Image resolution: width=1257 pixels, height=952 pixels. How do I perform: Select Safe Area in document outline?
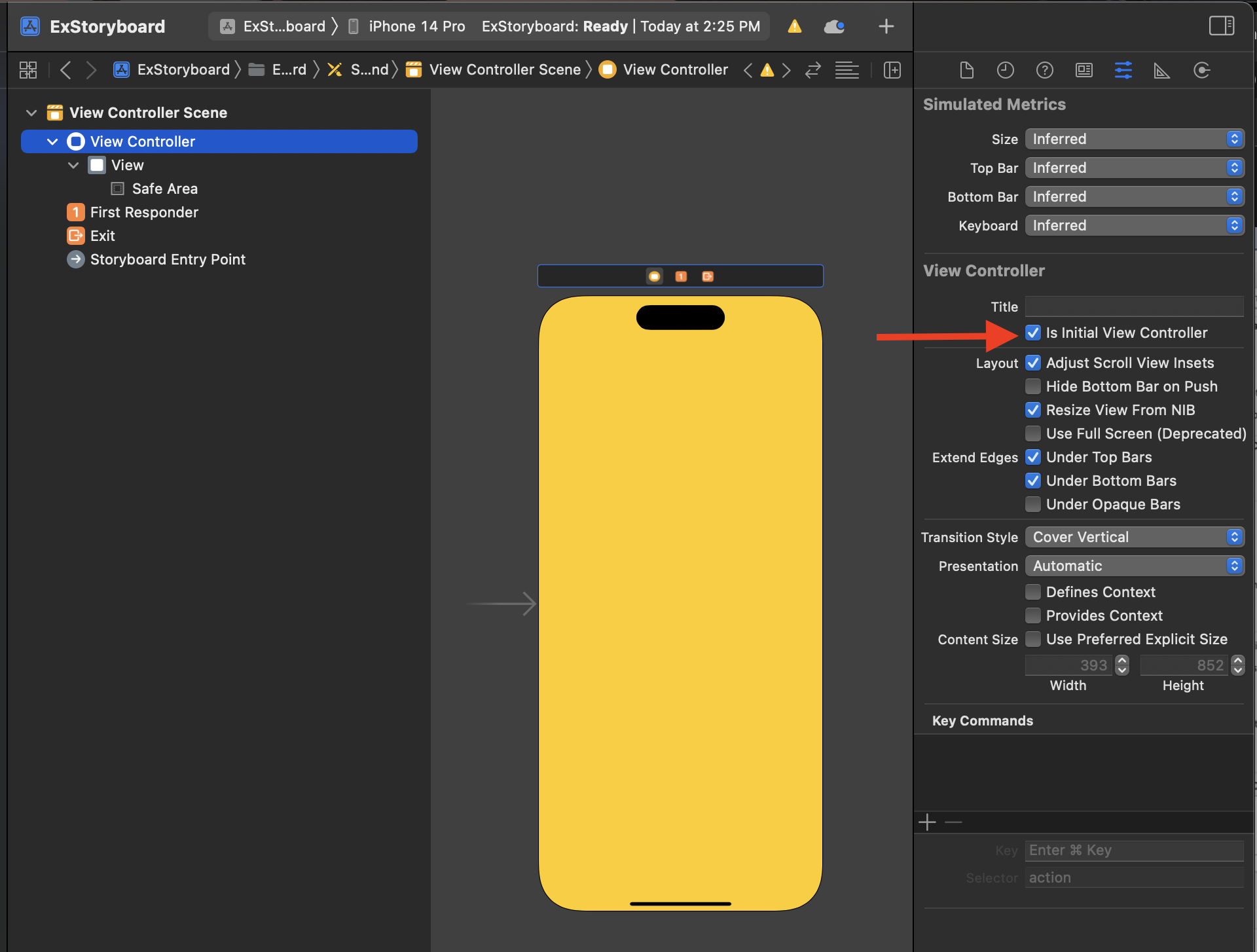[164, 189]
